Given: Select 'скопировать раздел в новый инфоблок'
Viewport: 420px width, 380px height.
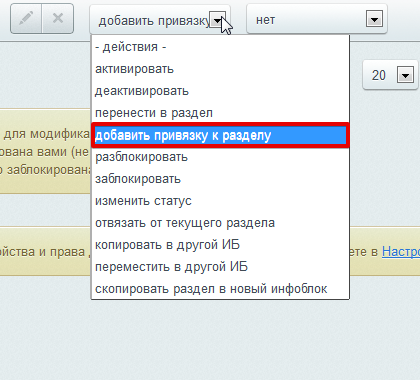Looking at the screenshot, I should 220,289.
